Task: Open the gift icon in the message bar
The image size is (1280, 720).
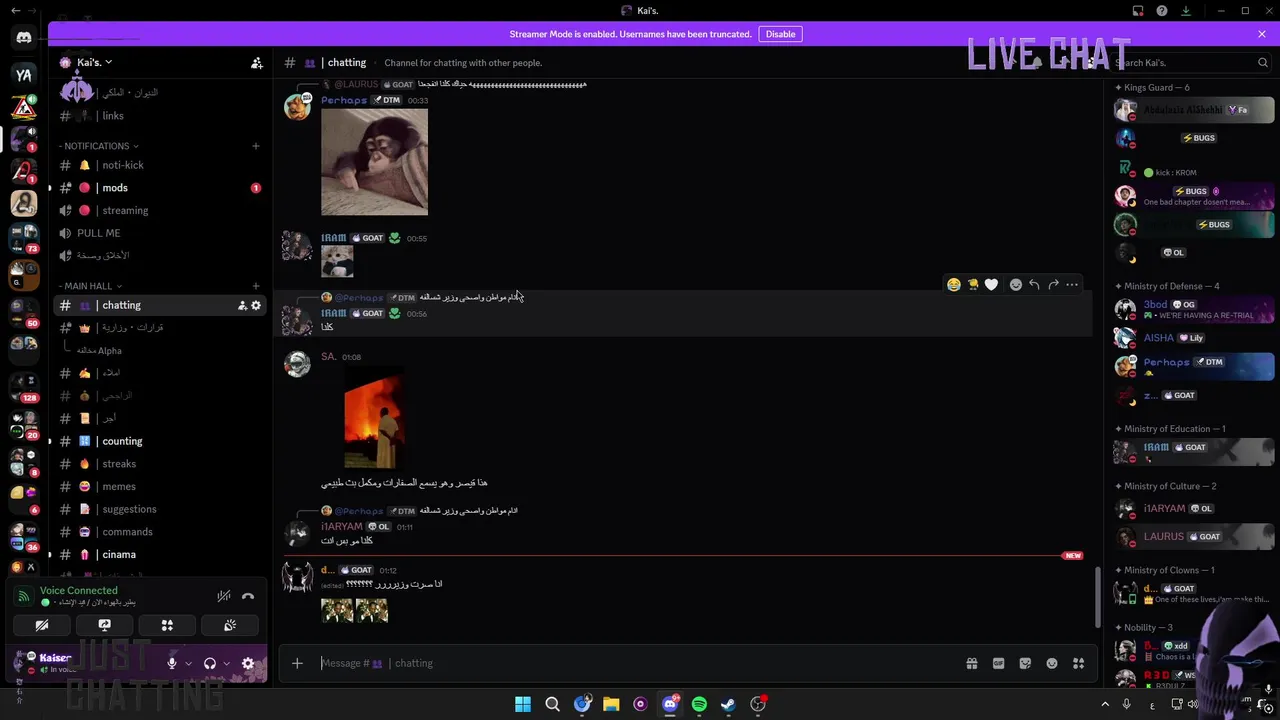Action: tap(971, 663)
